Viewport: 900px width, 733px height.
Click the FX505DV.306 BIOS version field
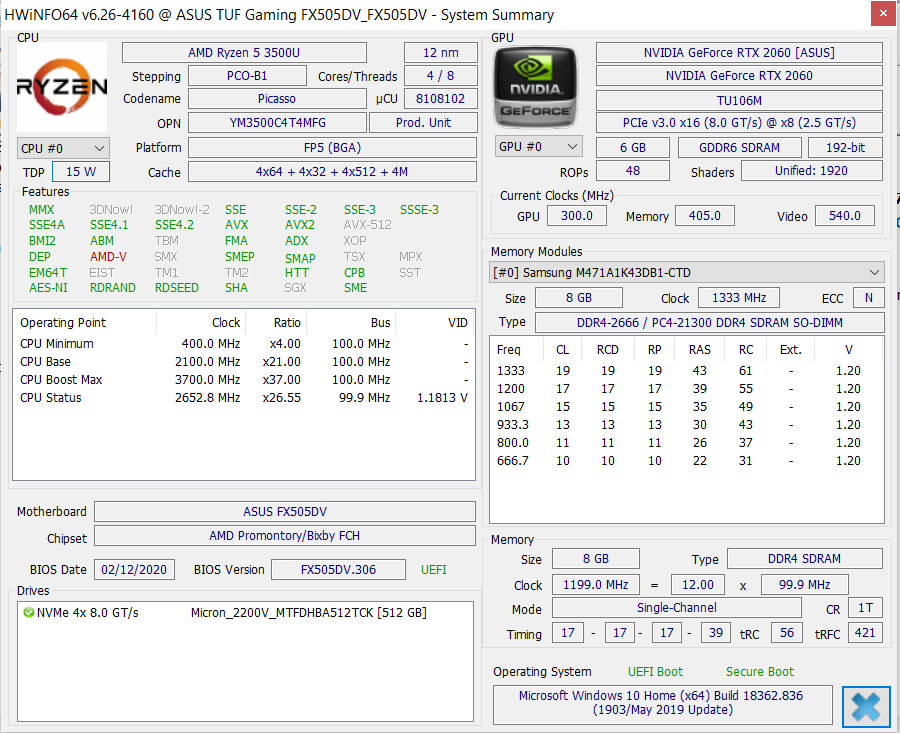point(338,569)
